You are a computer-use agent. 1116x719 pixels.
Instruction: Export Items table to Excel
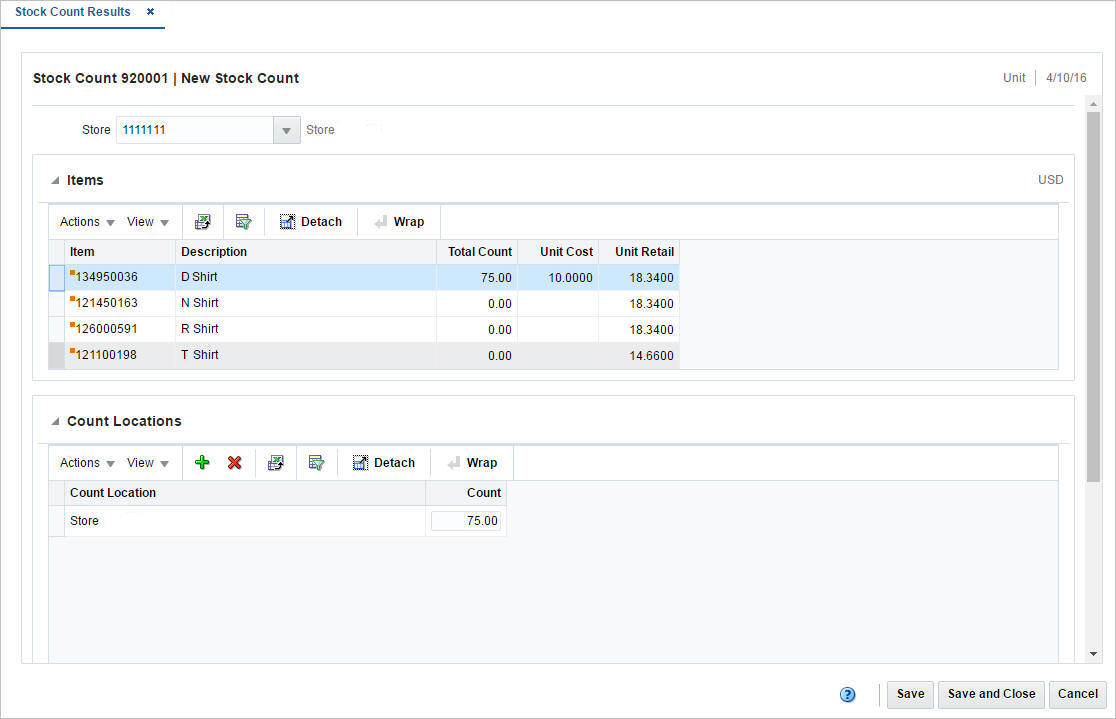(203, 221)
